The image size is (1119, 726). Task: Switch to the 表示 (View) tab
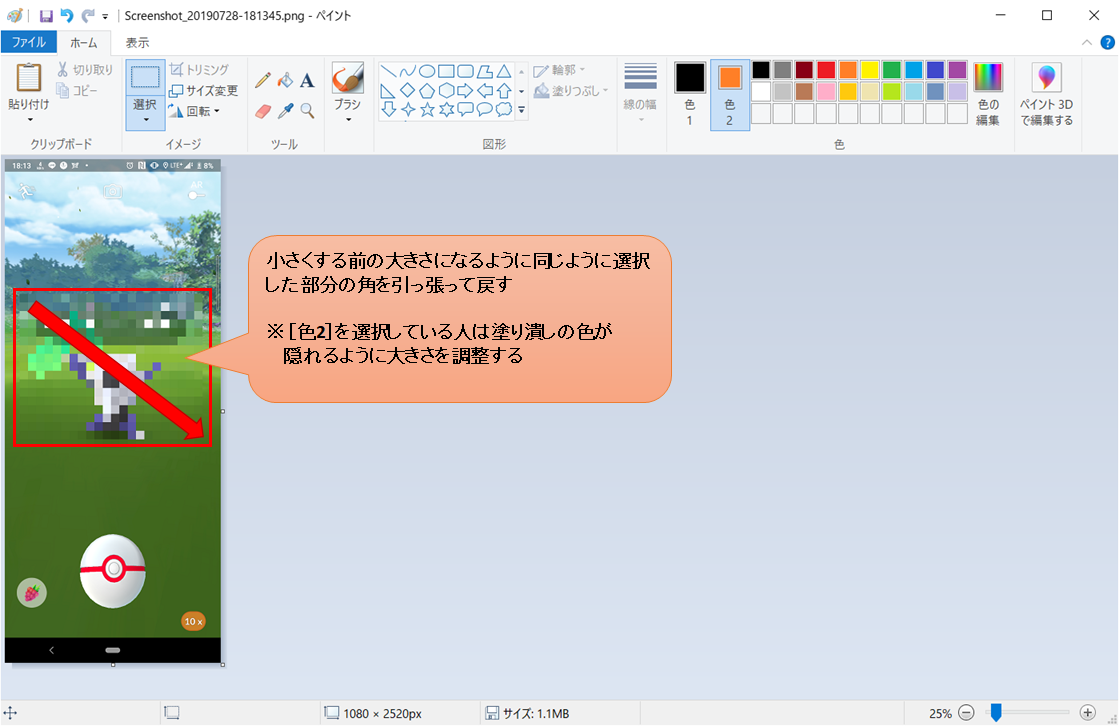pyautogui.click(x=137, y=42)
